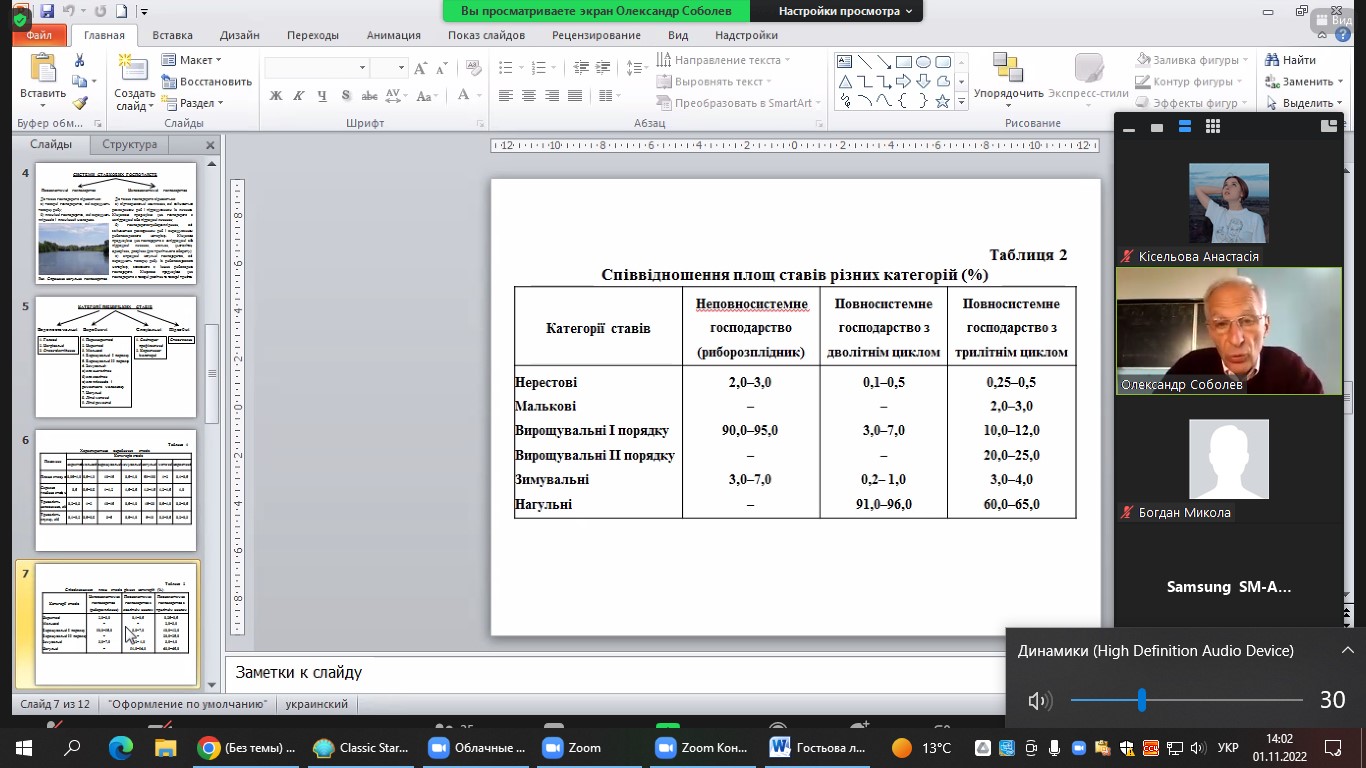Click the Create Slide icon
Viewport: 1366px width, 768px height.
[133, 68]
